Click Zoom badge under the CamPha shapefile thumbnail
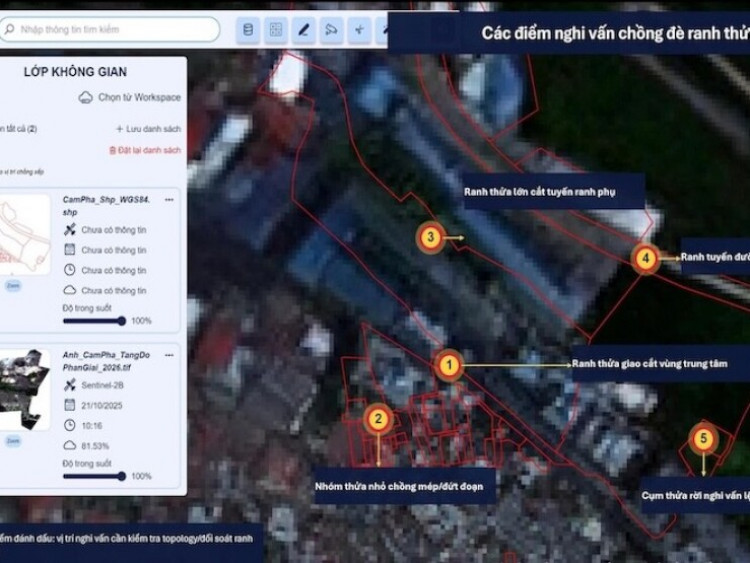Screen dimensions: 750x563 click(x=13, y=286)
